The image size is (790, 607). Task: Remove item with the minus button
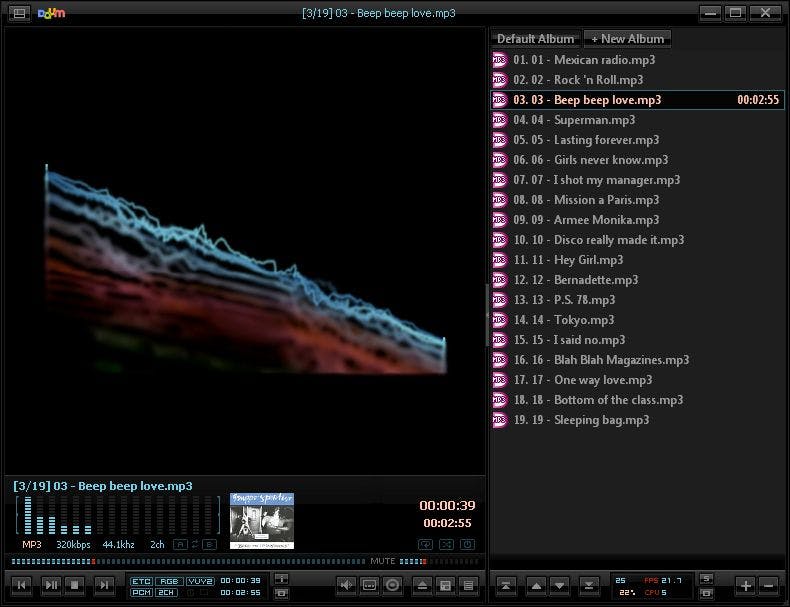(768, 585)
